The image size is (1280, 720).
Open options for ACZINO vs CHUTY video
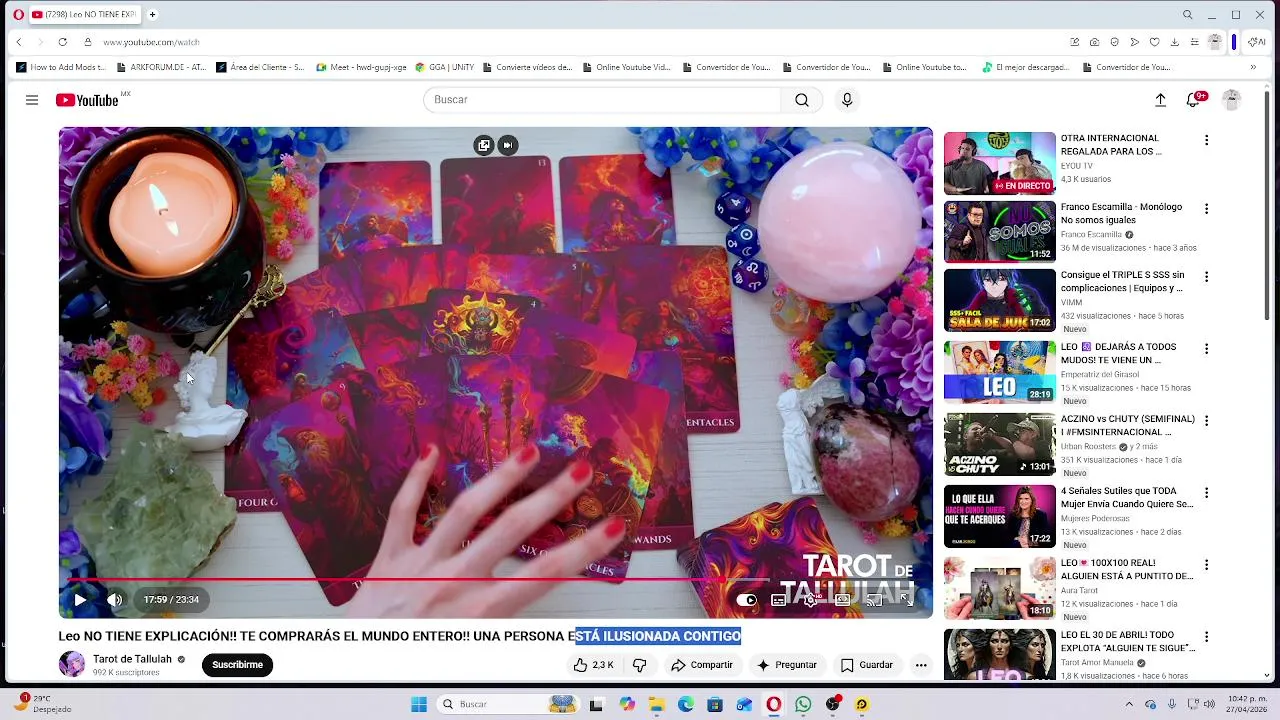point(1206,421)
